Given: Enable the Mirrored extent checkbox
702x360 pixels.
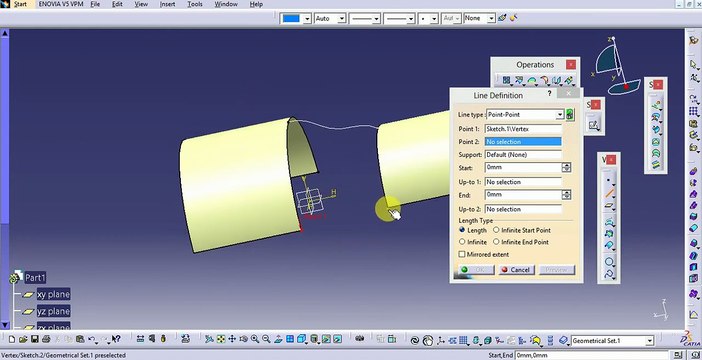Looking at the screenshot, I should tap(462, 254).
